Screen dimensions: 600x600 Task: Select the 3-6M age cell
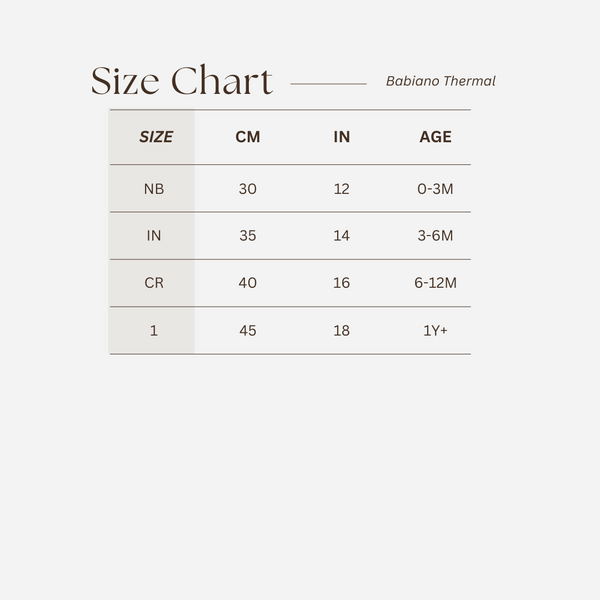[435, 236]
